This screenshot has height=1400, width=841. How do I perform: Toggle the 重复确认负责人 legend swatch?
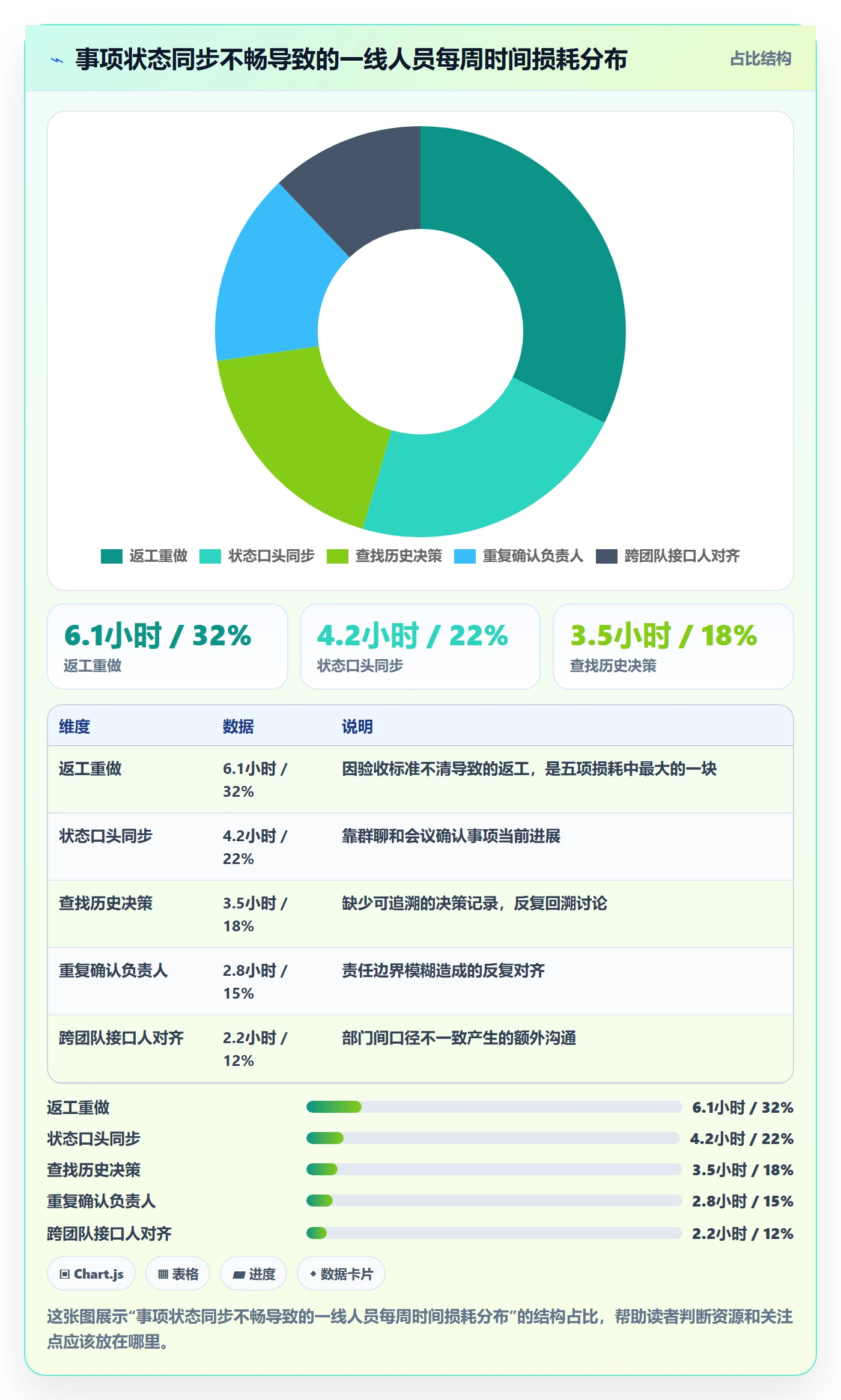[x=465, y=556]
